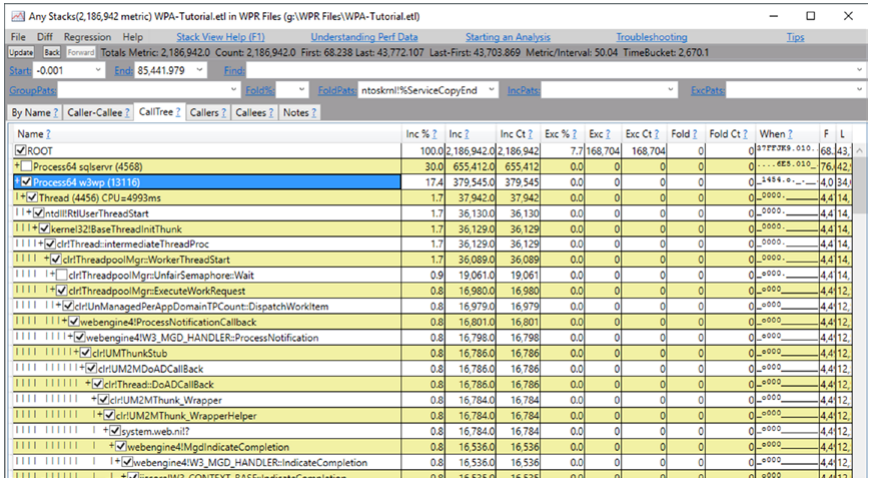Switch to the By Name tab

coord(35,112)
